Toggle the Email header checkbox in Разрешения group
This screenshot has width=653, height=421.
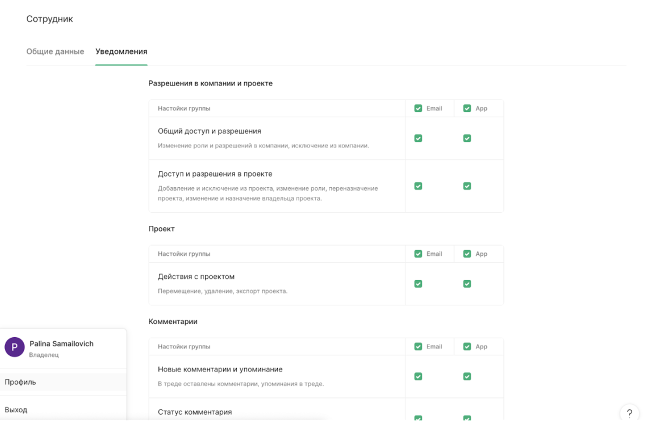coord(418,108)
